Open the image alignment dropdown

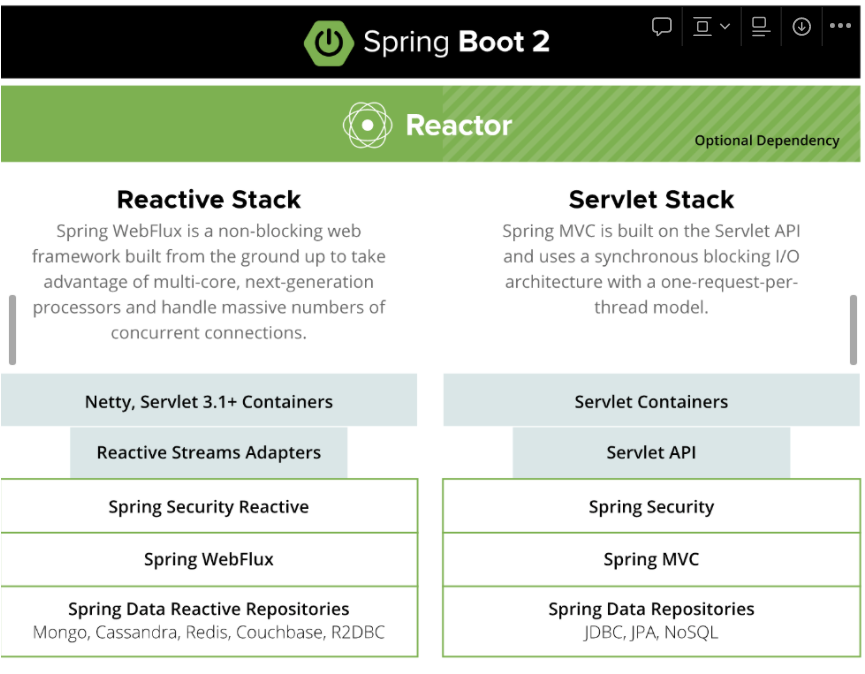tap(711, 26)
